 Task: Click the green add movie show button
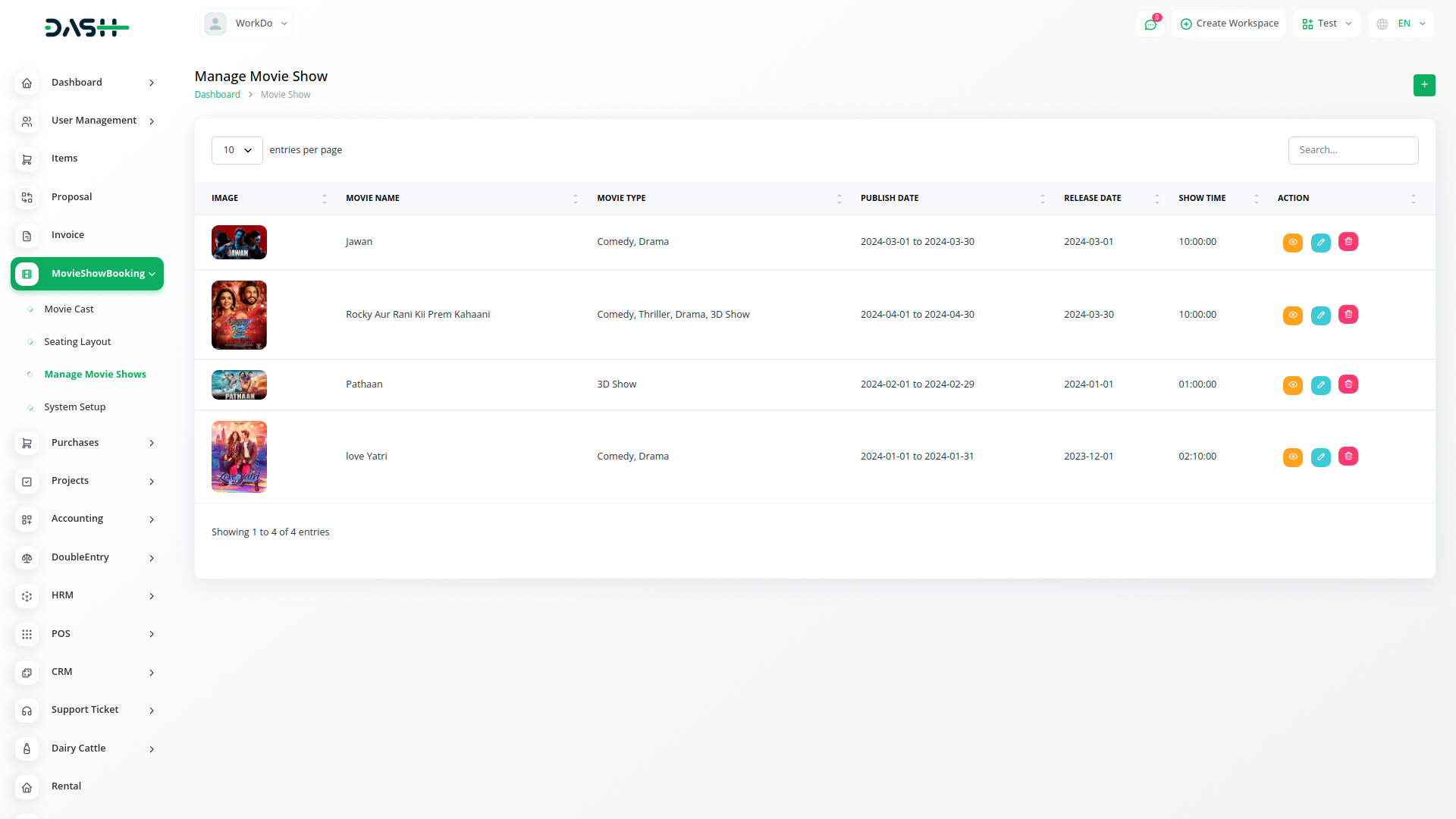[x=1423, y=85]
